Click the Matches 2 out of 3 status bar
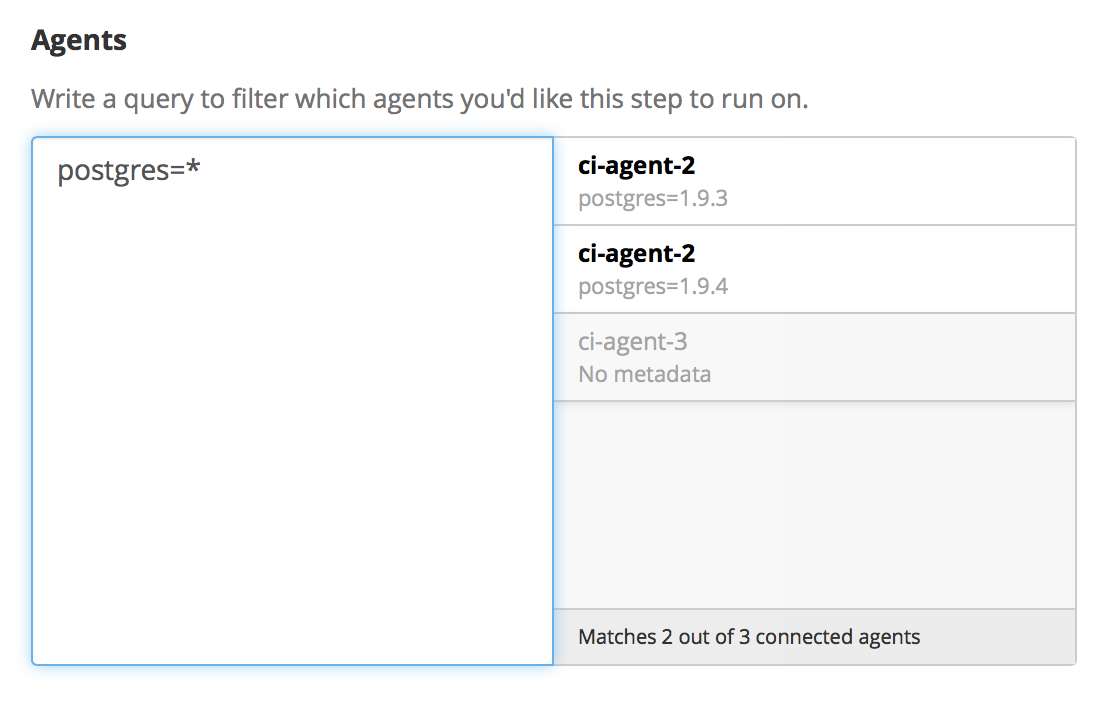This screenshot has width=1107, height=706. point(815,636)
